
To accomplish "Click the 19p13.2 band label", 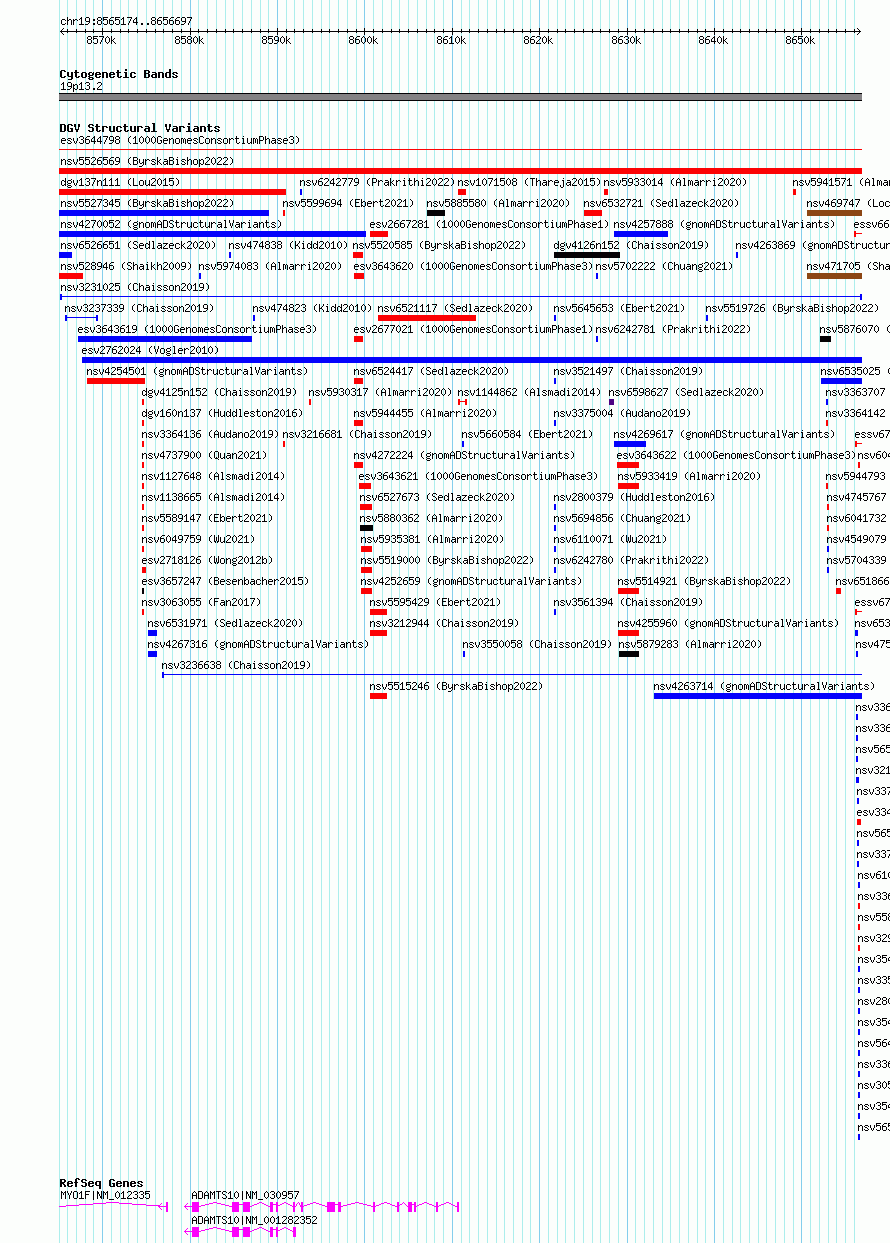I will tap(81, 87).
